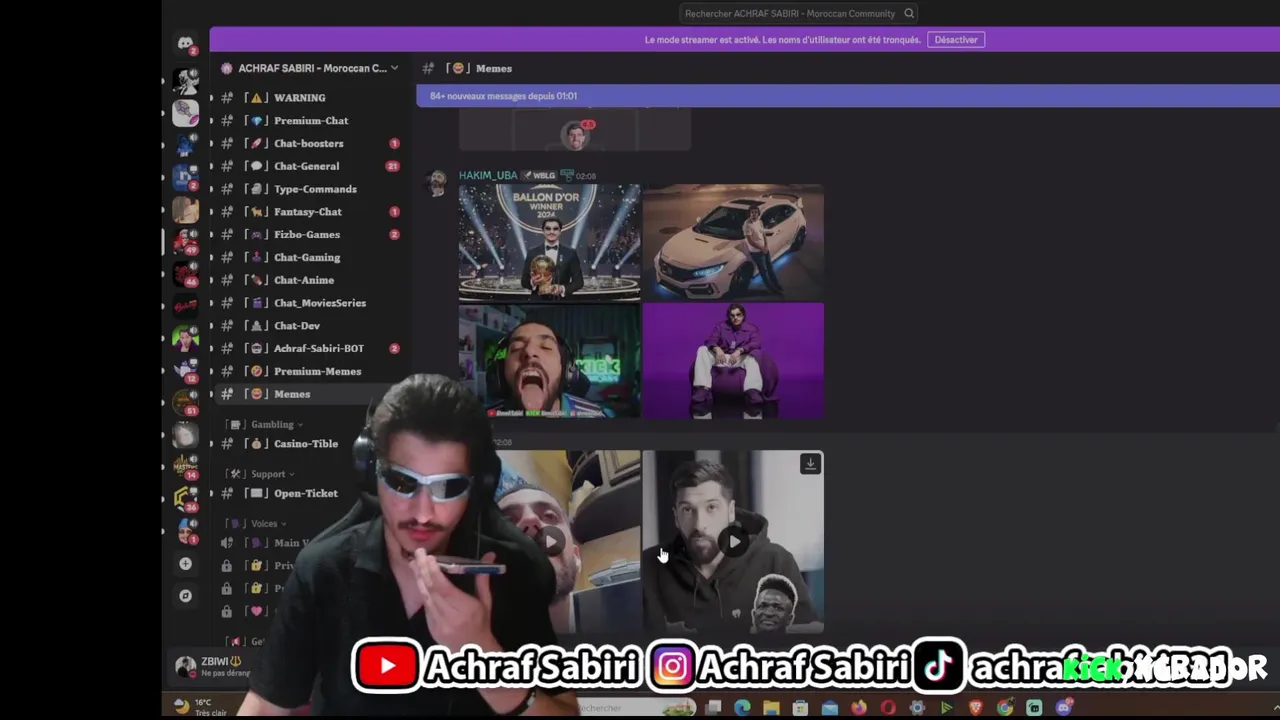Open Google Chrome from the taskbar
The width and height of the screenshot is (1280, 720).
click(x=1005, y=708)
